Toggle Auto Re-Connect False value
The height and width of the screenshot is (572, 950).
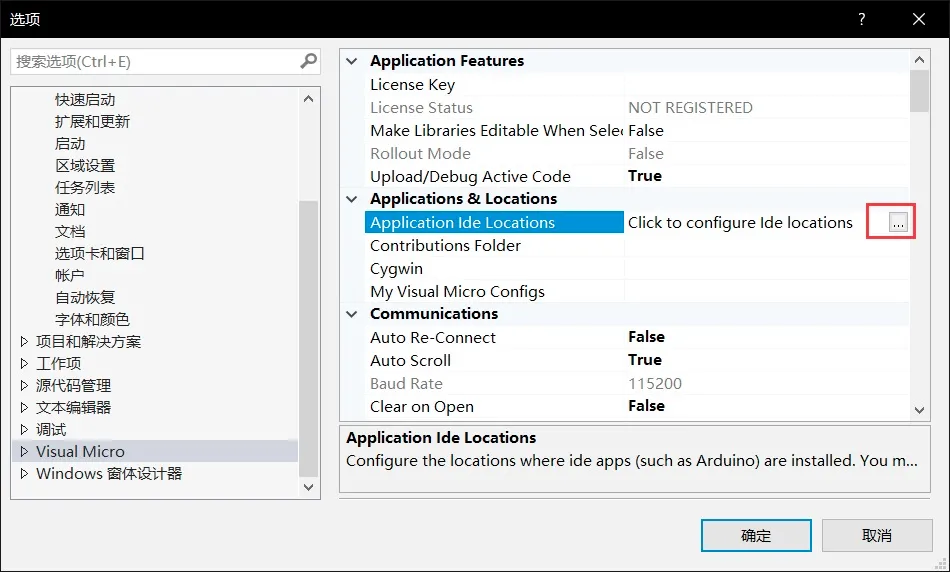(646, 337)
